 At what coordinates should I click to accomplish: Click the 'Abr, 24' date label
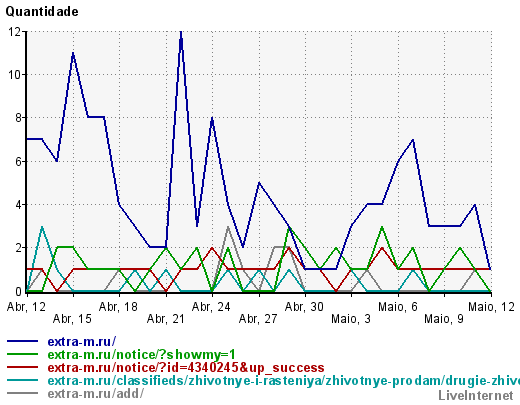click(x=211, y=307)
